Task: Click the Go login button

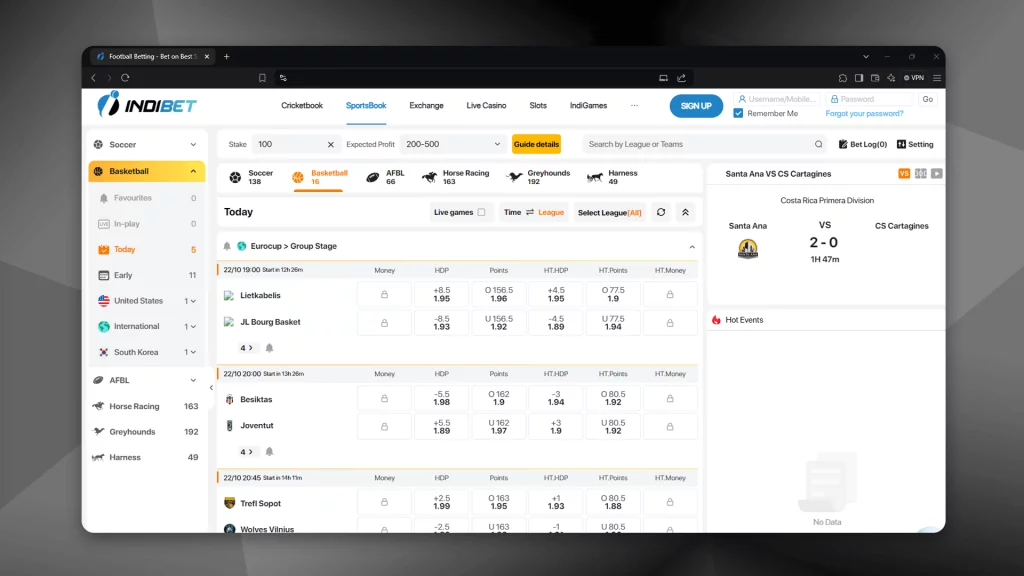Action: 927,99
